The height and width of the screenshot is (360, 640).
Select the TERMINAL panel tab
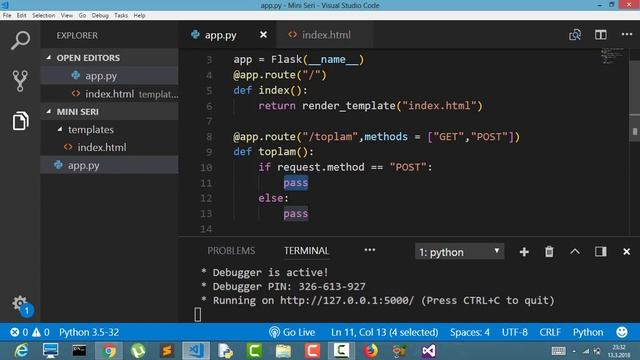[x=307, y=251]
